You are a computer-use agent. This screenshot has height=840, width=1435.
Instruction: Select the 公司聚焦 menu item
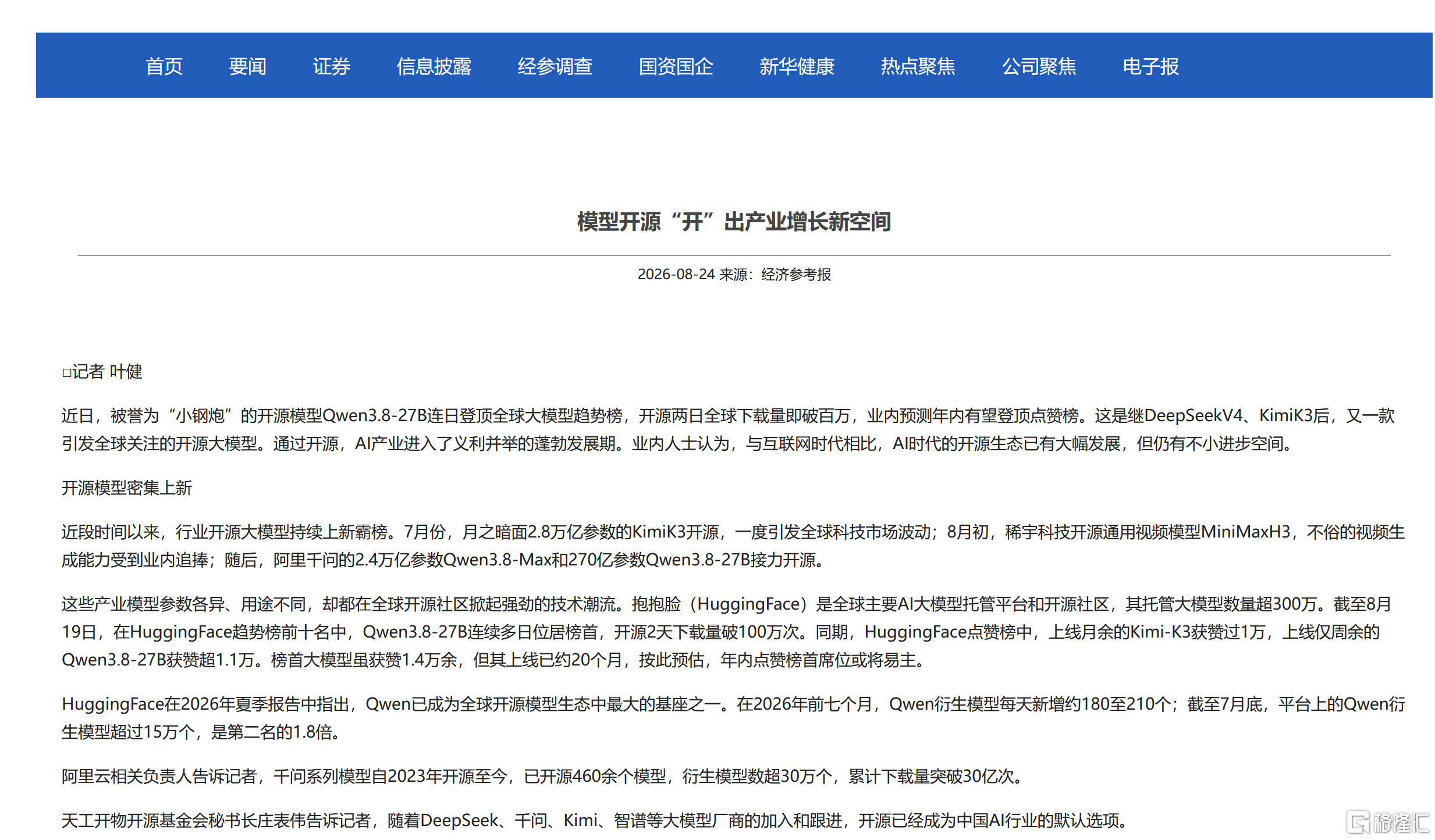tap(1039, 66)
